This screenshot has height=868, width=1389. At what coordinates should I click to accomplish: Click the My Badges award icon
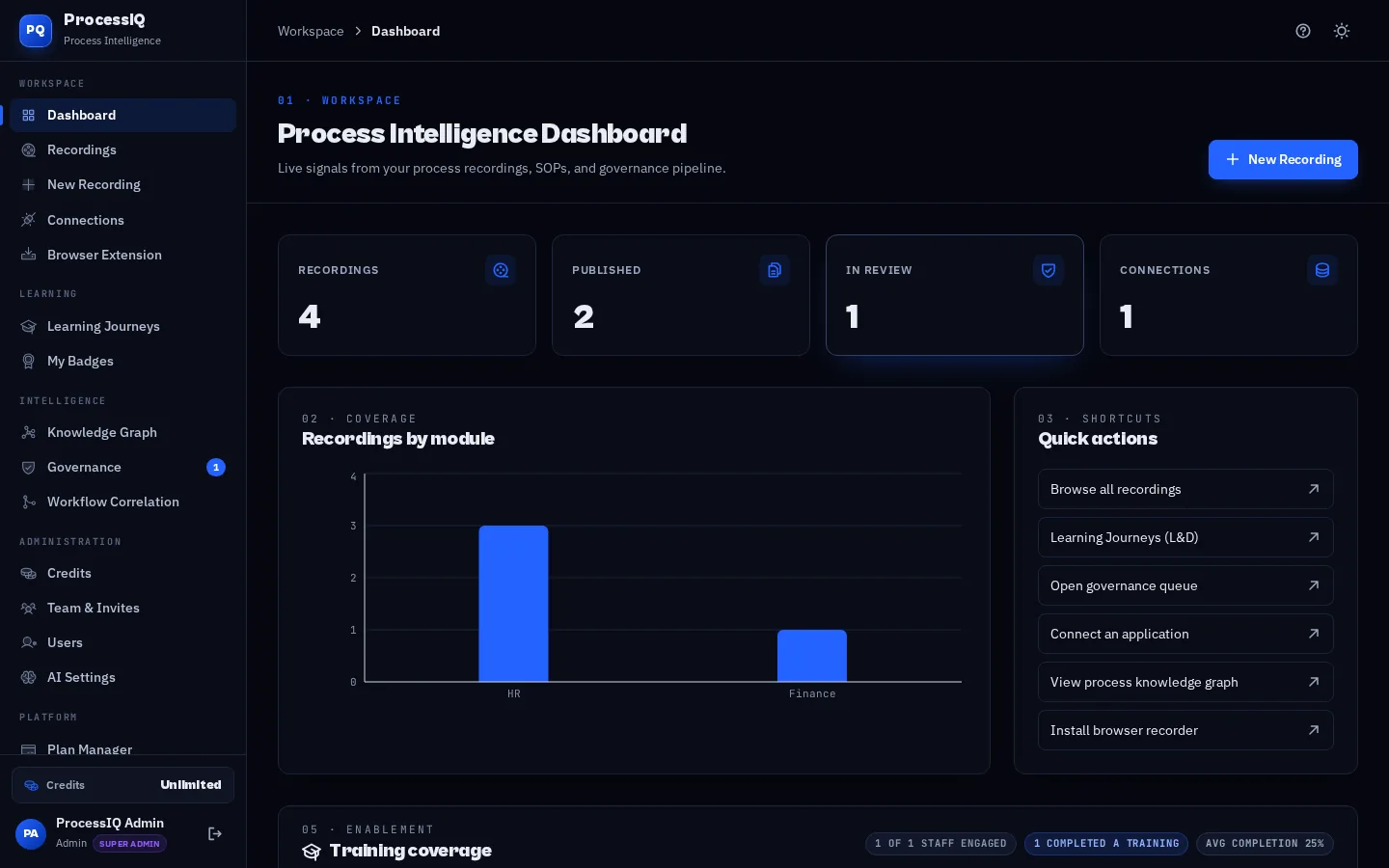pos(29,361)
